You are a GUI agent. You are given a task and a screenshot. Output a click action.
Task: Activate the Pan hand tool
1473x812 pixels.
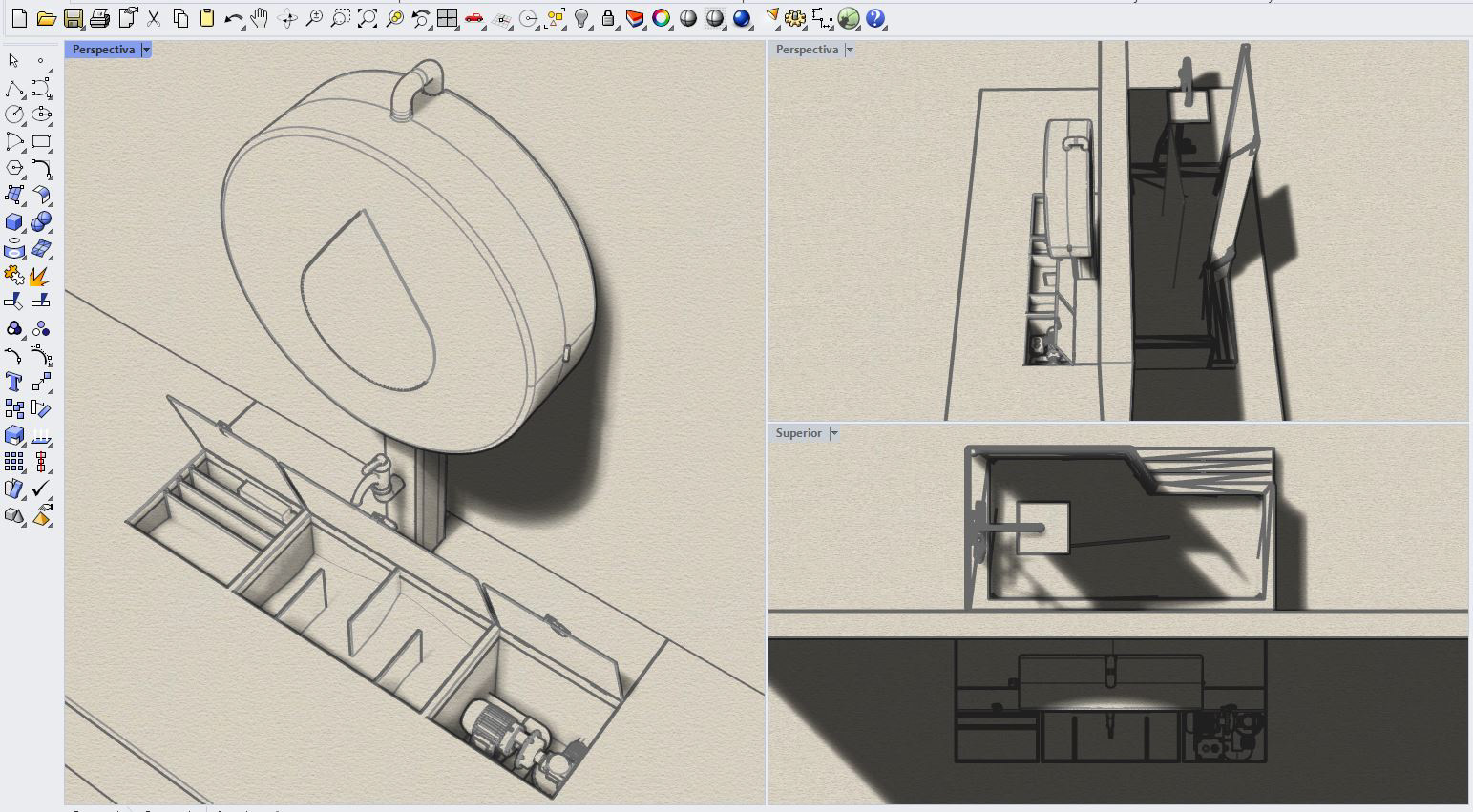click(x=260, y=18)
